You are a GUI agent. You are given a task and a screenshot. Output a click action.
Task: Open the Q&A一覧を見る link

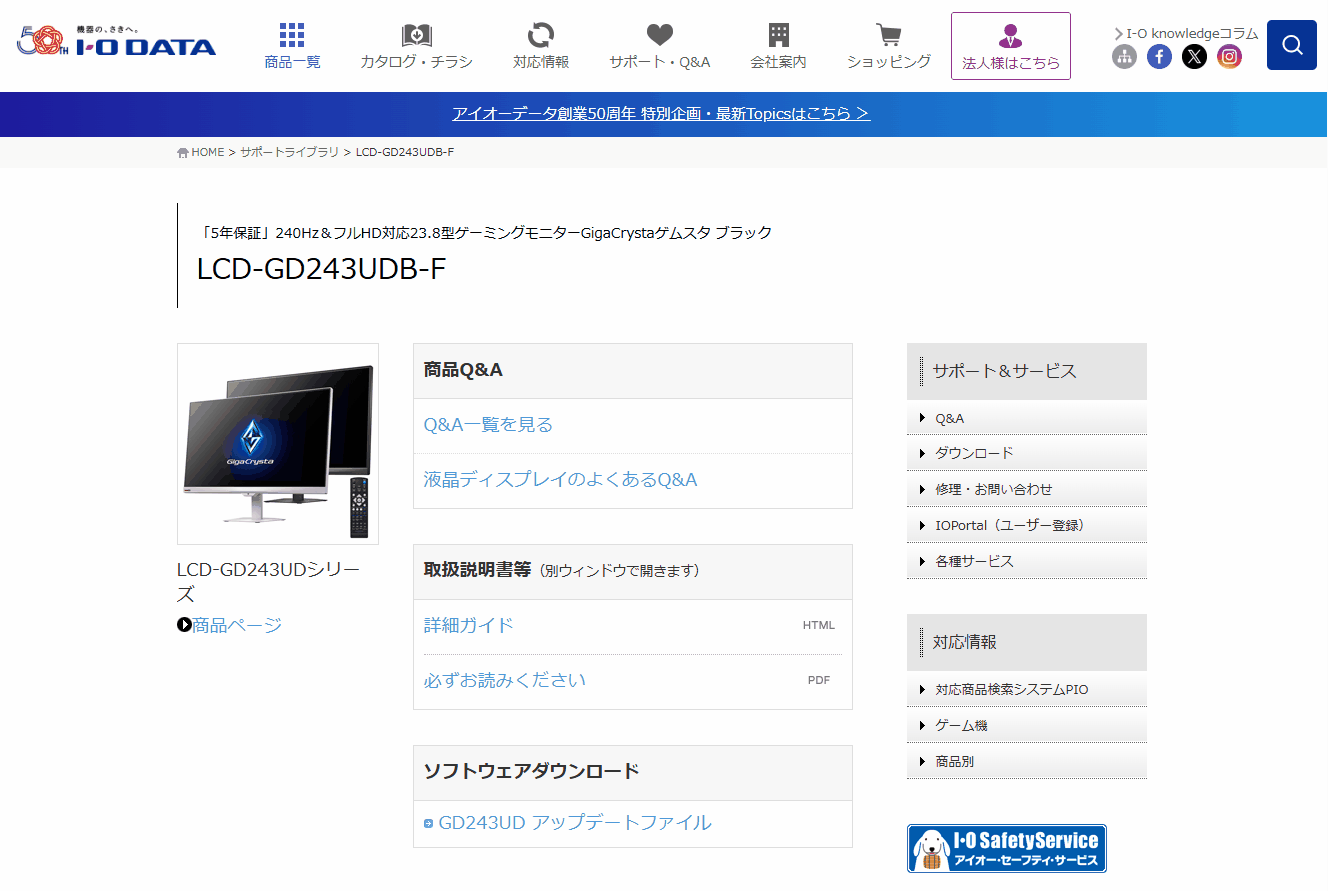coord(488,425)
